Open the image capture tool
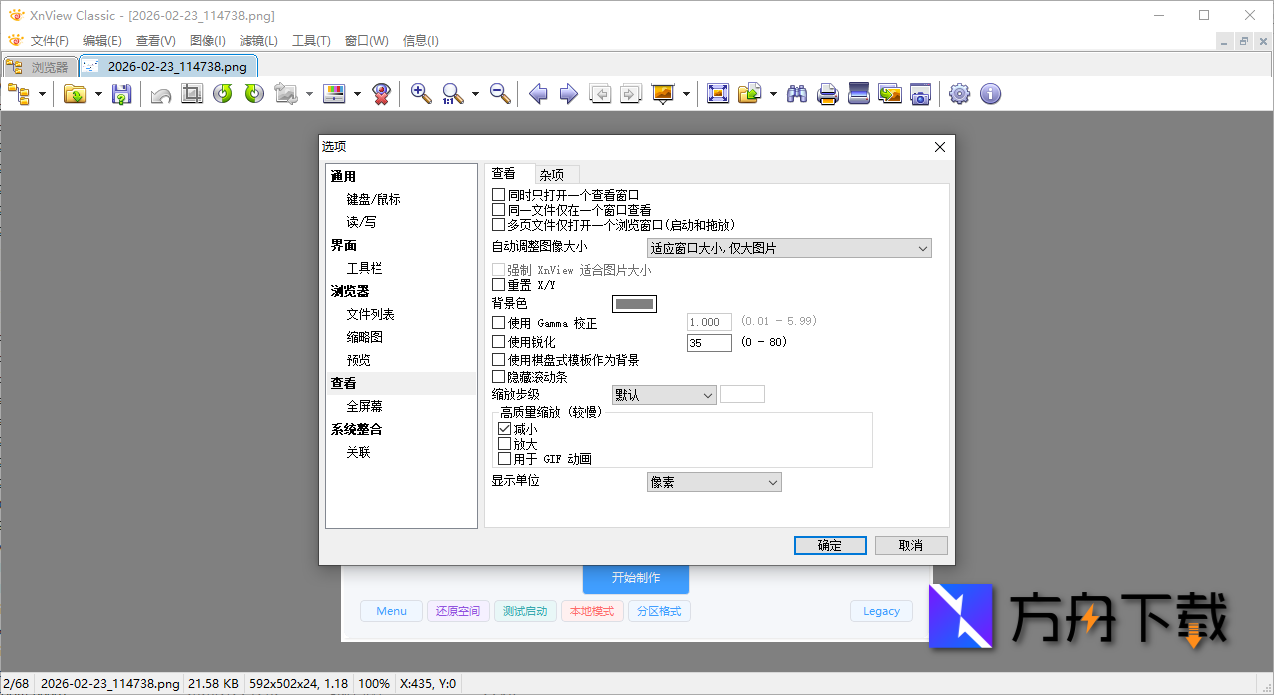 click(x=919, y=93)
